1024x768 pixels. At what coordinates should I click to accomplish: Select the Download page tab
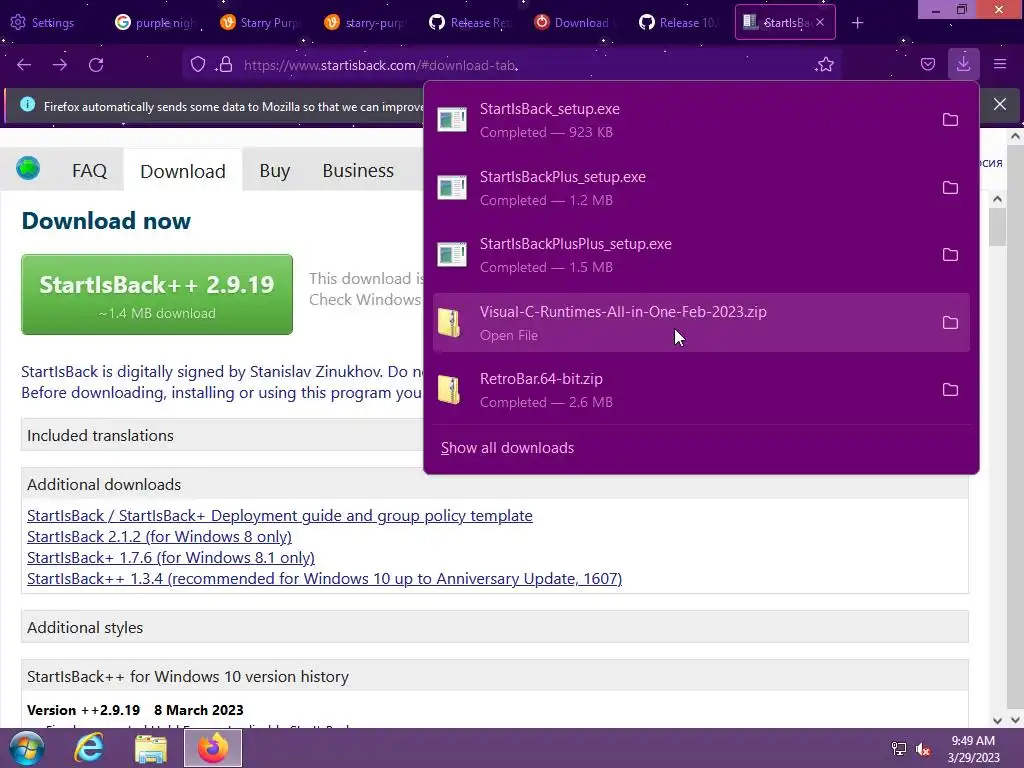(183, 171)
